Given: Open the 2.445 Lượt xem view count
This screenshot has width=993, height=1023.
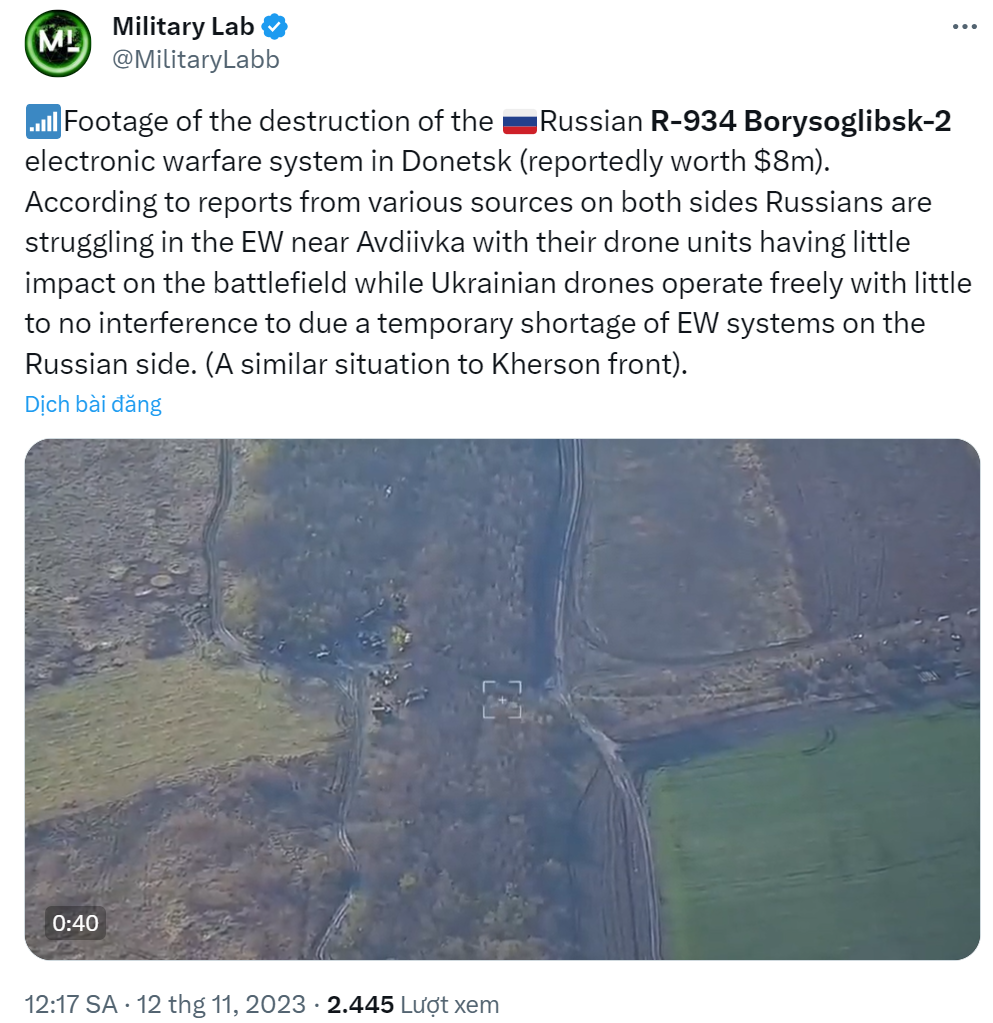Looking at the screenshot, I should click(x=412, y=1003).
